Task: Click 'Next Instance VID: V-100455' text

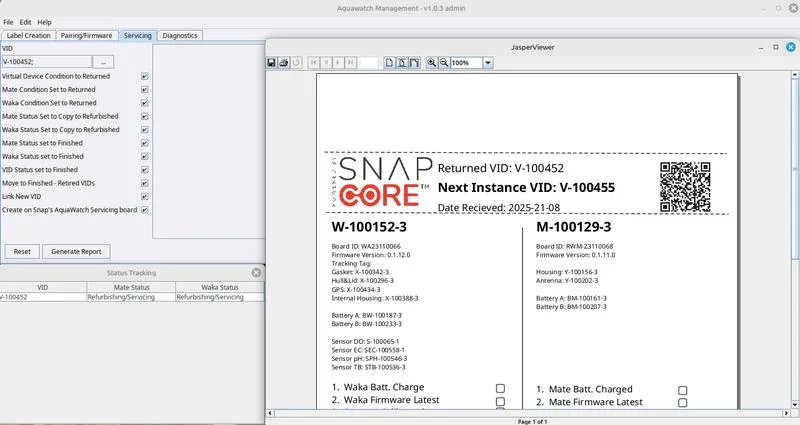Action: click(526, 188)
